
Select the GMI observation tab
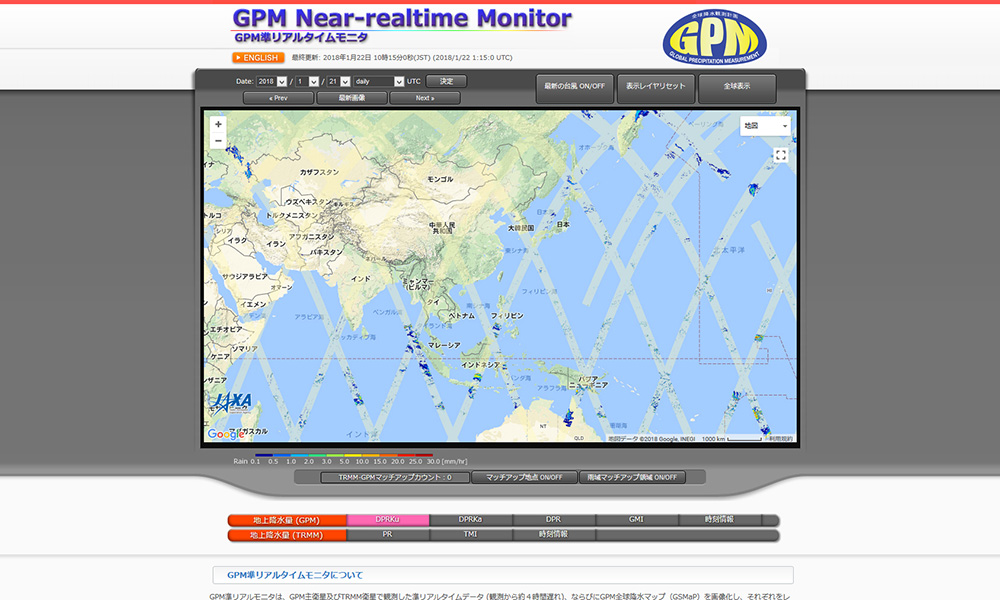[x=634, y=519]
